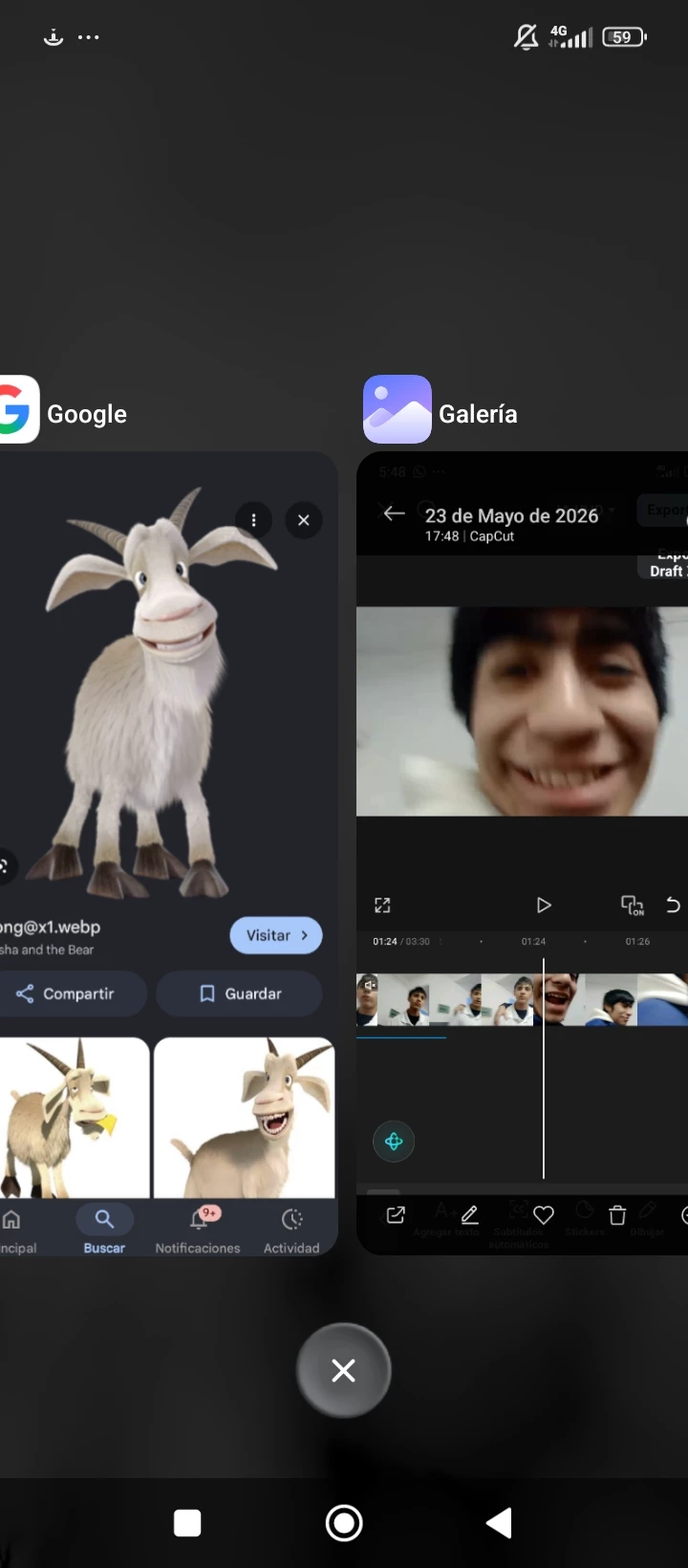688x1568 pixels.
Task: Tap the 01:26 timeline ruler mark
Action: (x=637, y=942)
